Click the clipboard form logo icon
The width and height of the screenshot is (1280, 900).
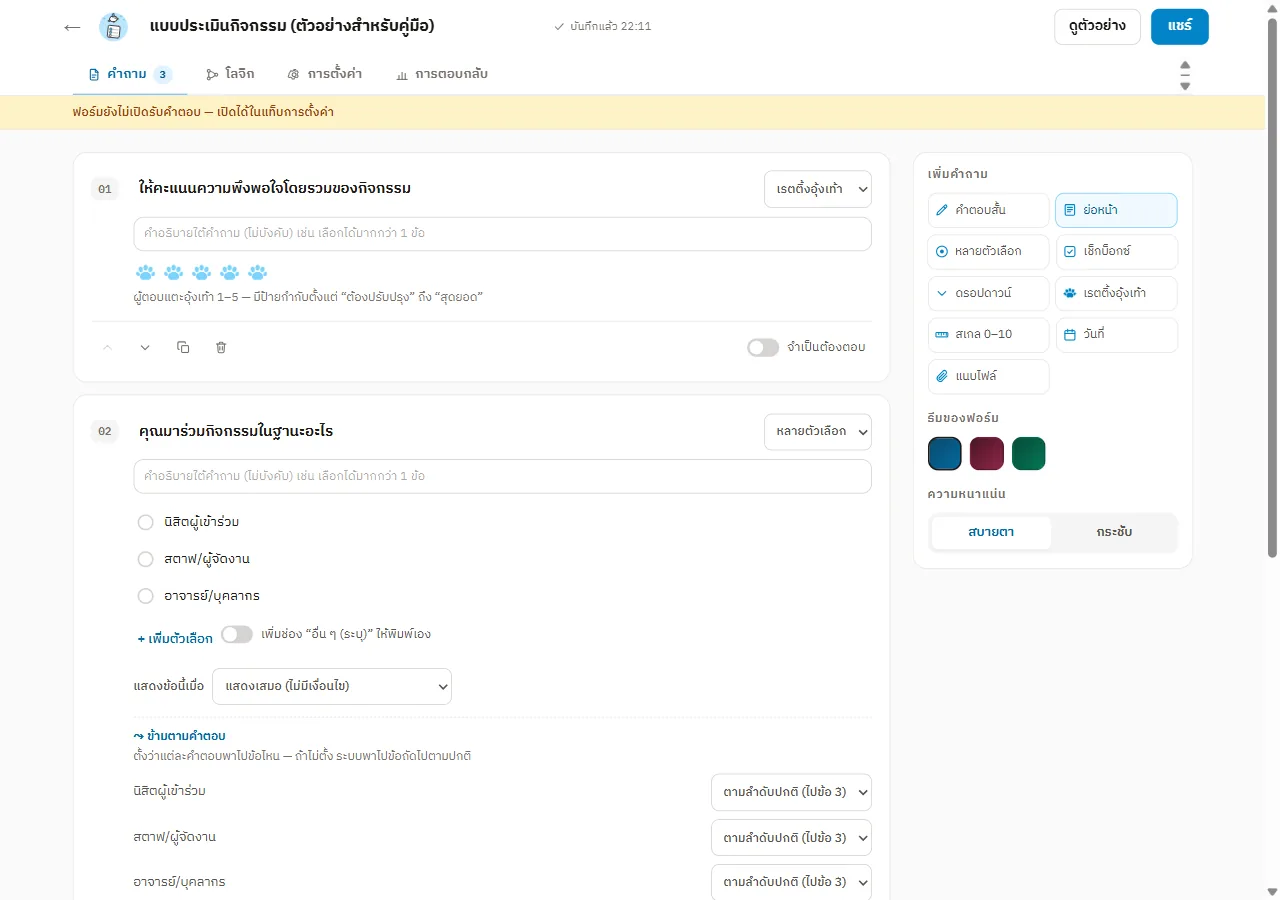[x=113, y=27]
